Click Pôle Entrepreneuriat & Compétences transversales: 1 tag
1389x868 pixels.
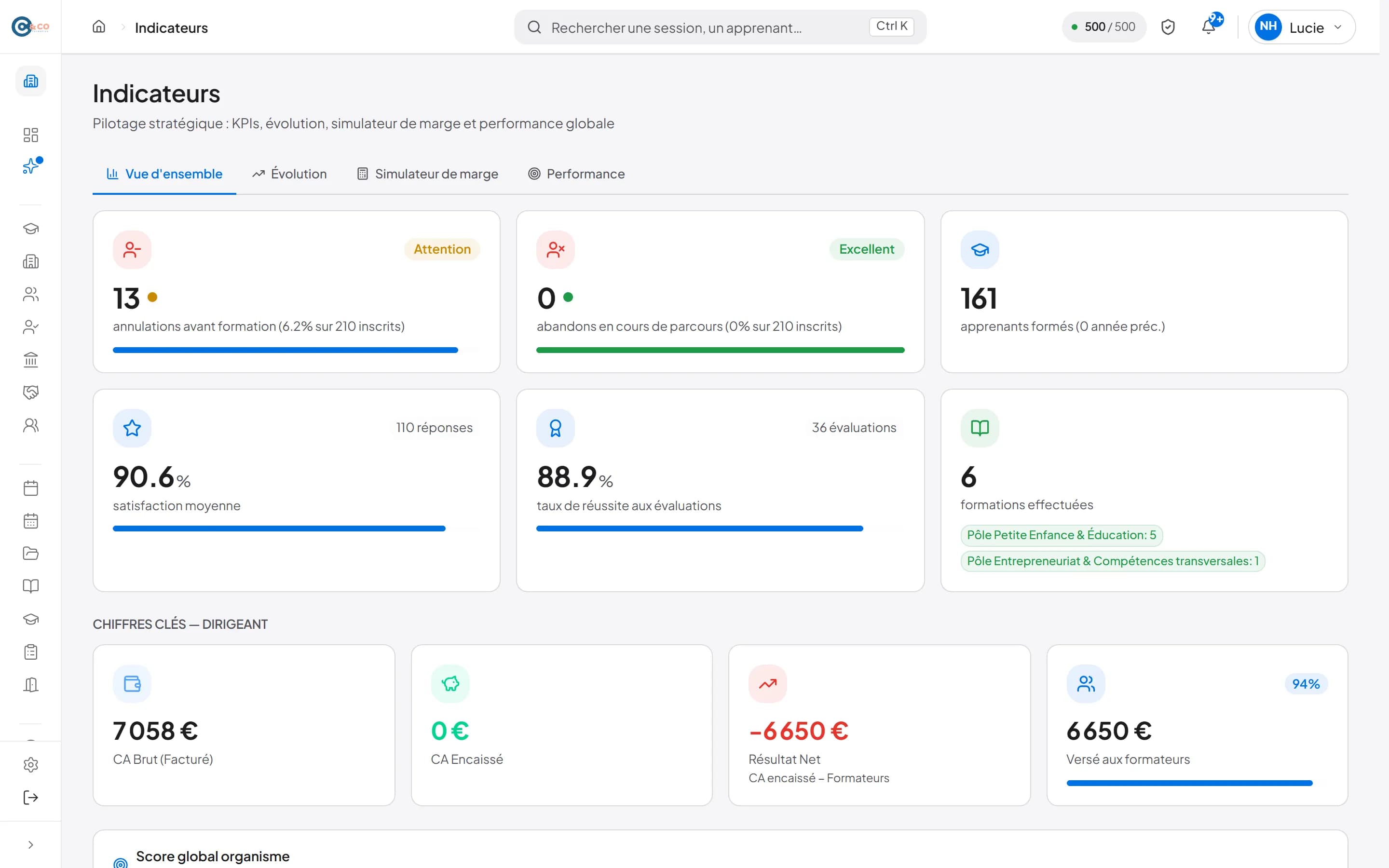tap(1112, 561)
